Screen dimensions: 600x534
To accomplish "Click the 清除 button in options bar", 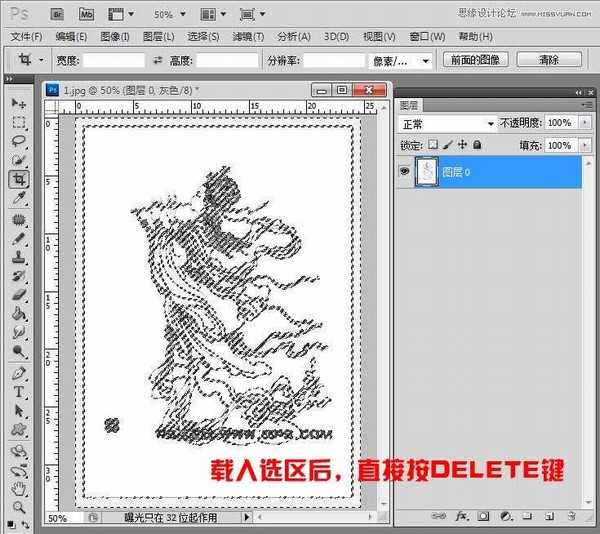I will click(548, 60).
